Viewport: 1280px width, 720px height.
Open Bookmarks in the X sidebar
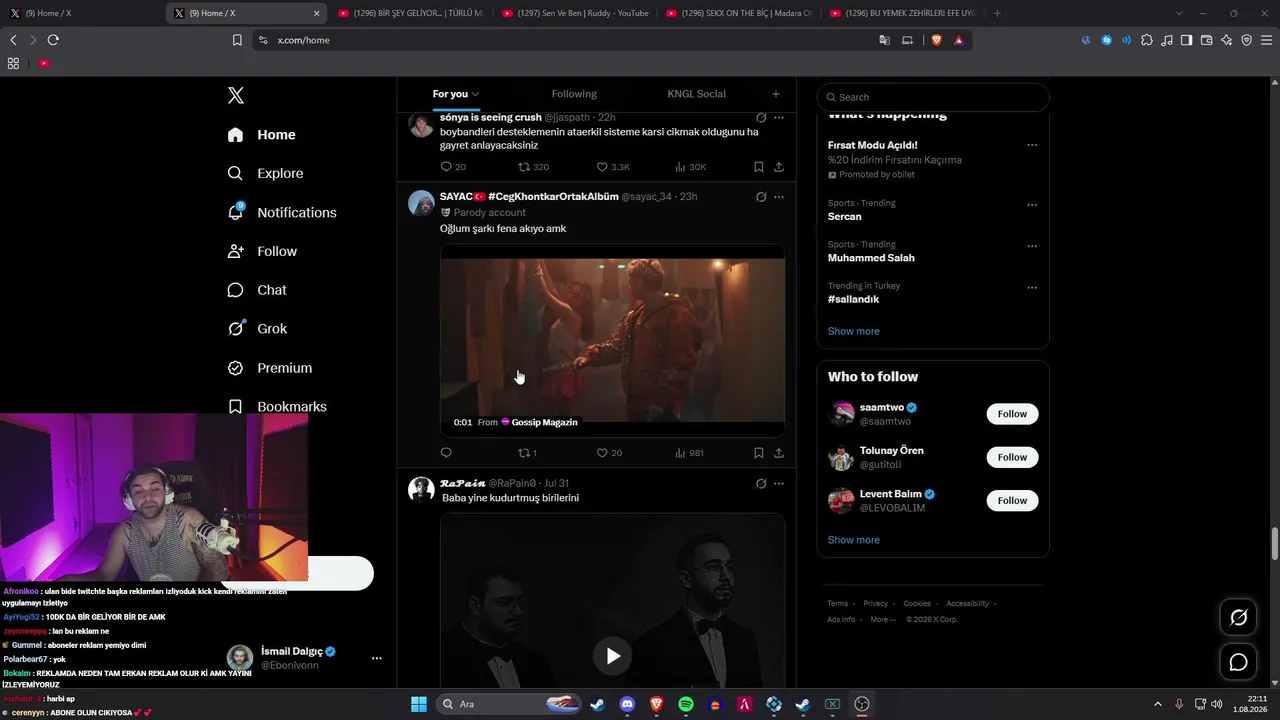point(277,407)
